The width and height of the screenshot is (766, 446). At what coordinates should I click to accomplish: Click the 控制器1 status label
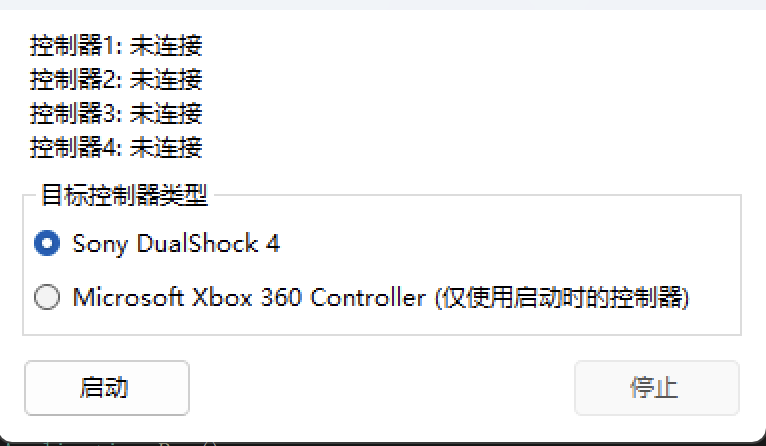click(x=116, y=45)
